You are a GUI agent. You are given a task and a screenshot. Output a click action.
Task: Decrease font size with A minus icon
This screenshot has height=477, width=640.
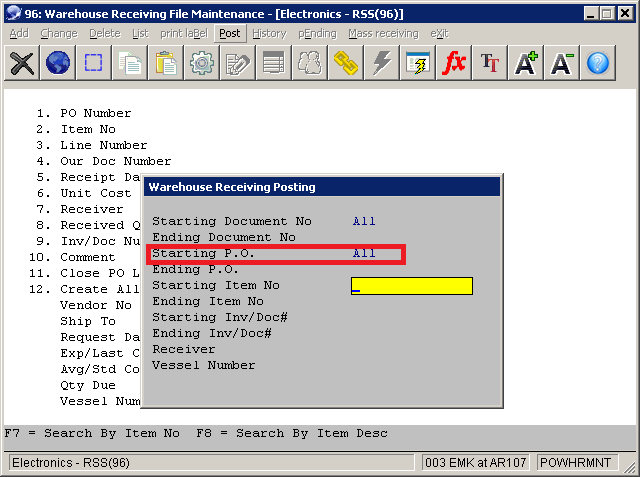pyautogui.click(x=561, y=63)
